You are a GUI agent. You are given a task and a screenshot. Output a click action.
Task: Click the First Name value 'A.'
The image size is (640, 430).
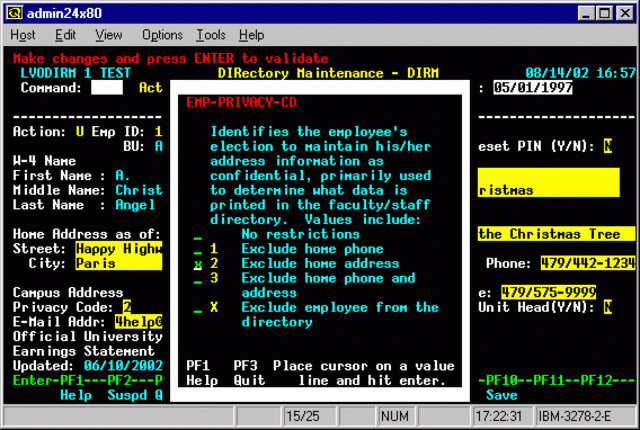[x=123, y=175]
